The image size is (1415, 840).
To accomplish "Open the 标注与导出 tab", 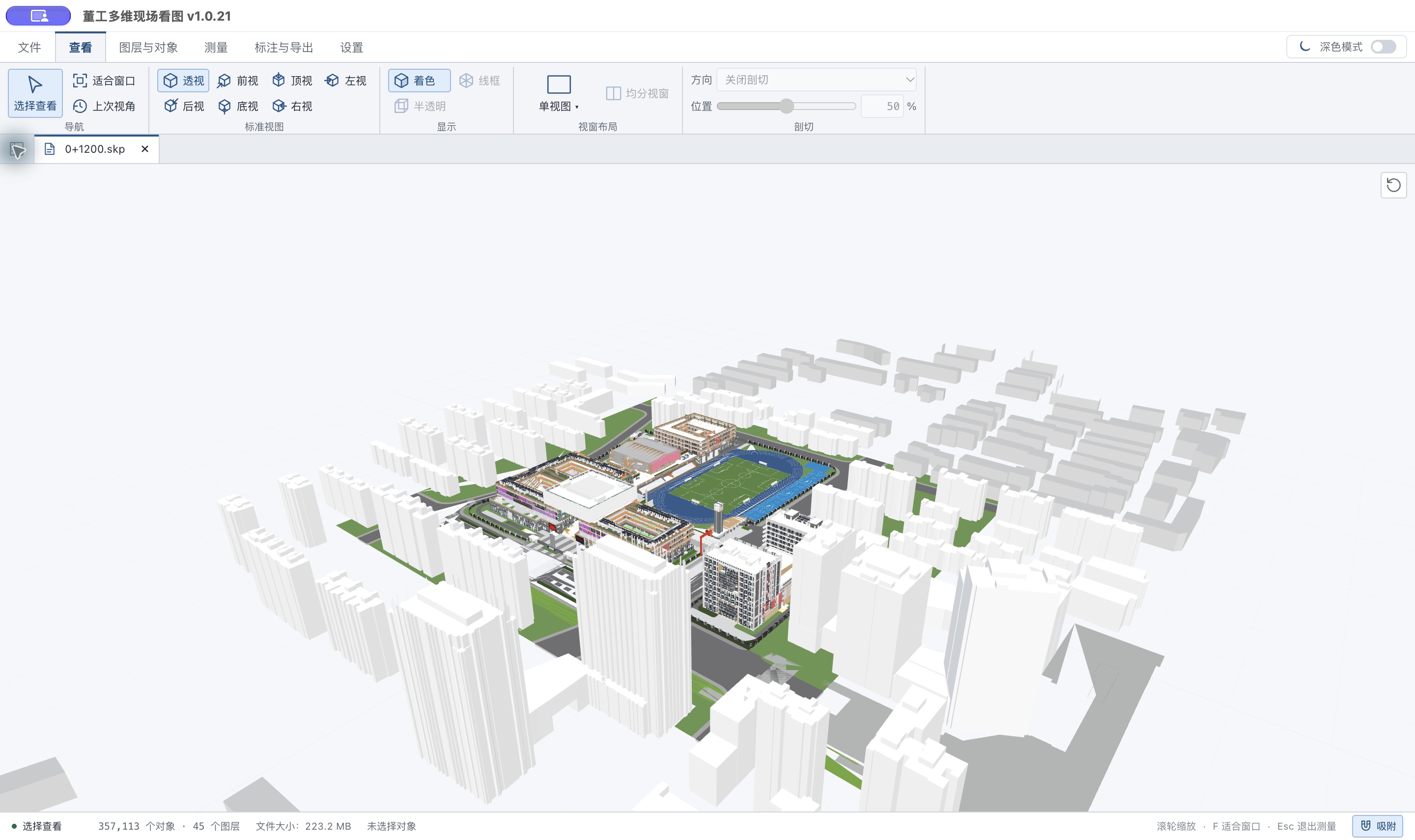I will tap(284, 48).
